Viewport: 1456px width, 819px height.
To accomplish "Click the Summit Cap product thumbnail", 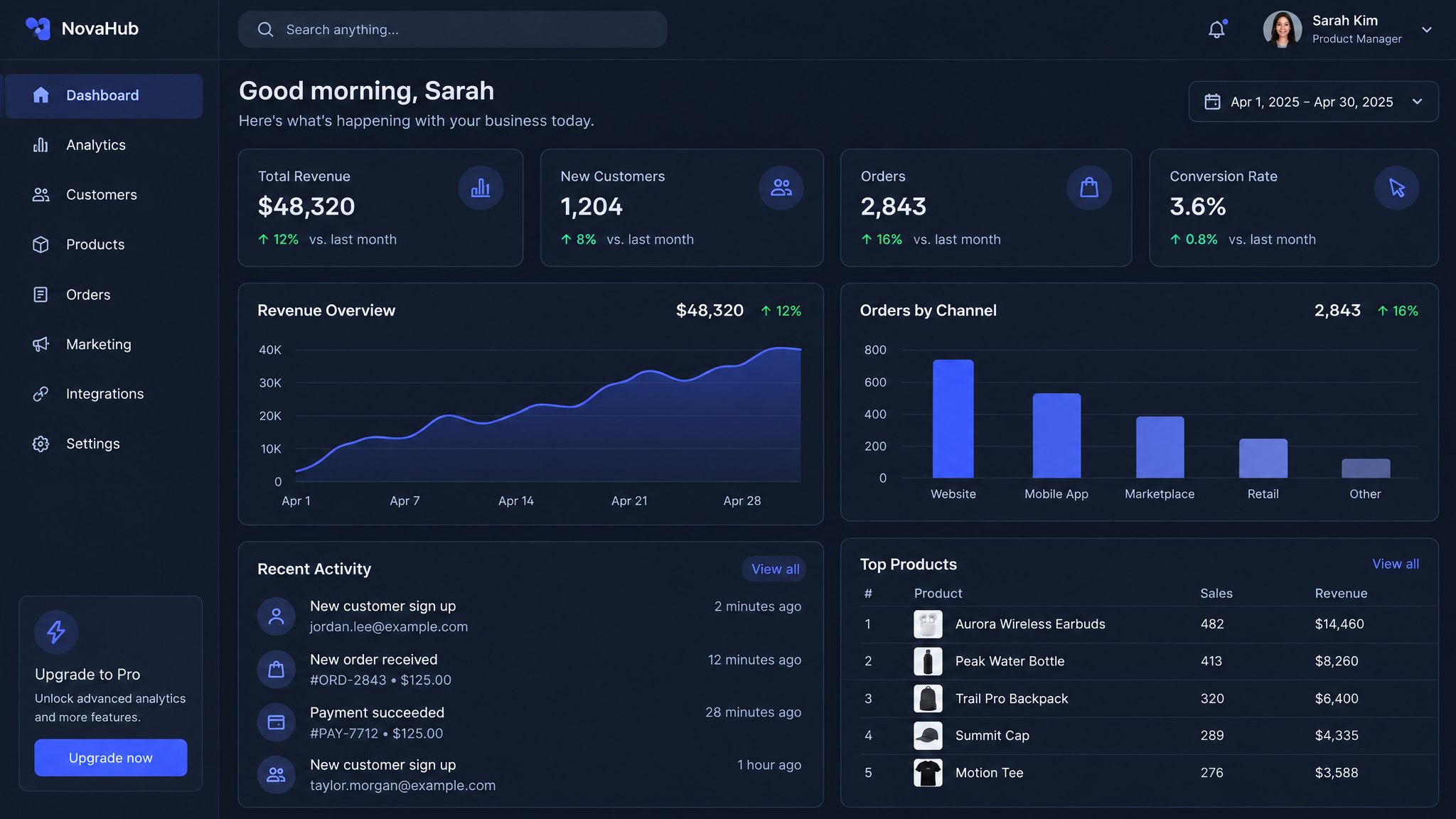I will 928,736.
